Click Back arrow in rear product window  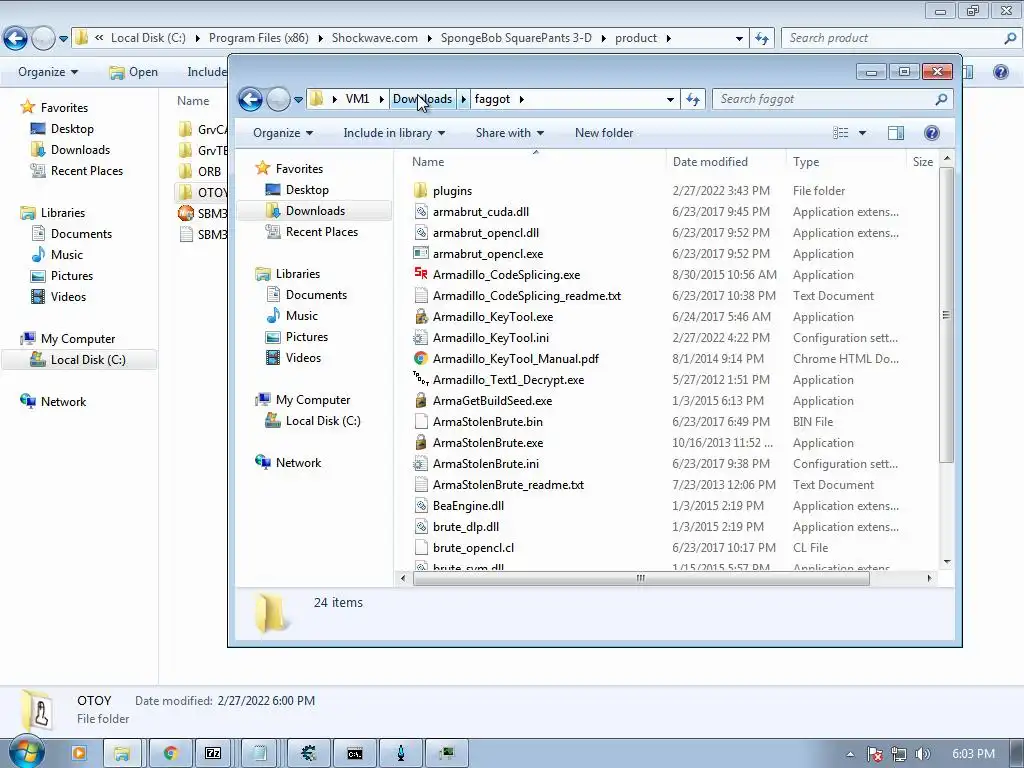pyautogui.click(x=16, y=38)
